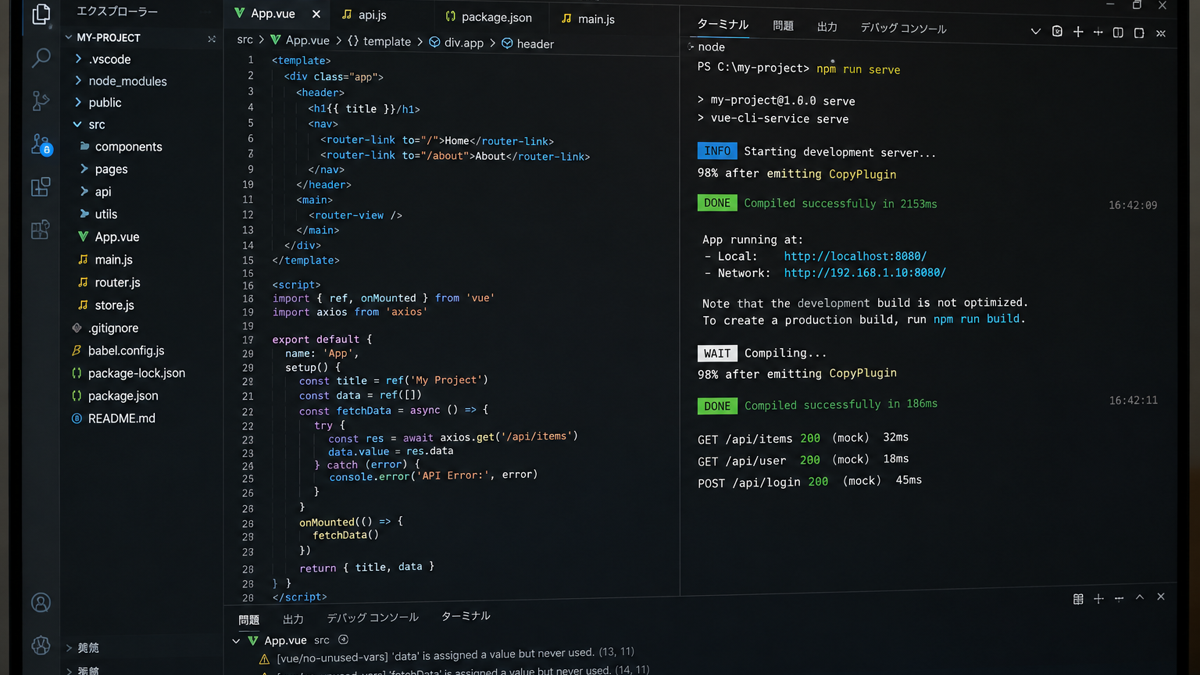The height and width of the screenshot is (675, 1200).
Task: Click the terminal launch profile icon
Action: pyautogui.click(x=1057, y=32)
